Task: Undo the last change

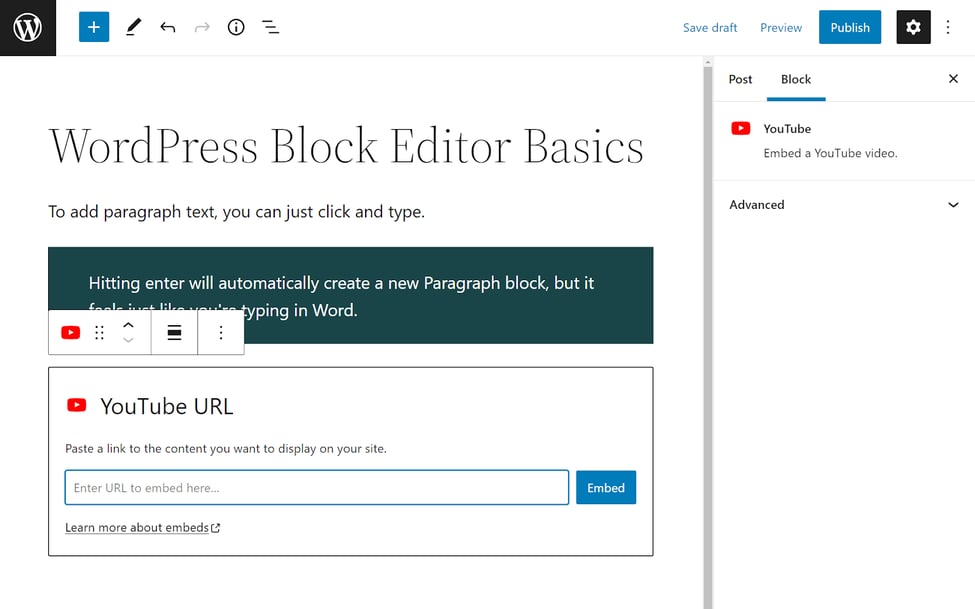Action: pos(168,28)
